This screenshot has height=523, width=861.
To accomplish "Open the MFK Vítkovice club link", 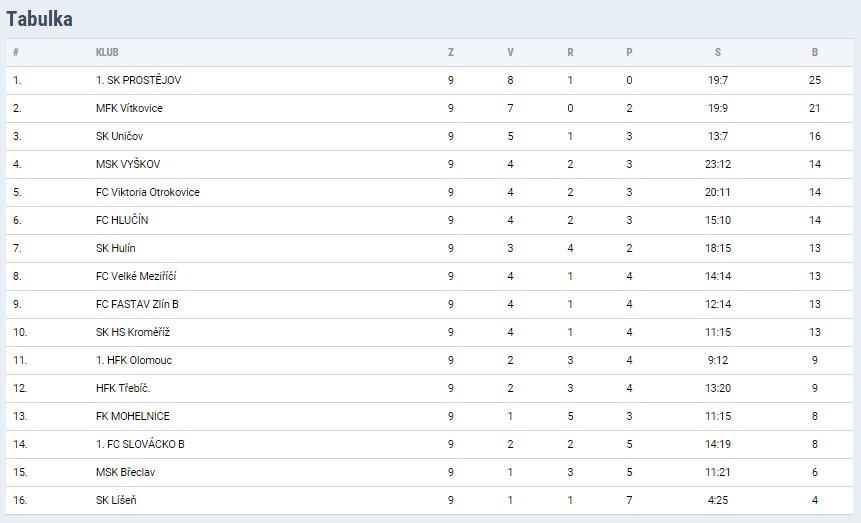I will click(x=129, y=108).
